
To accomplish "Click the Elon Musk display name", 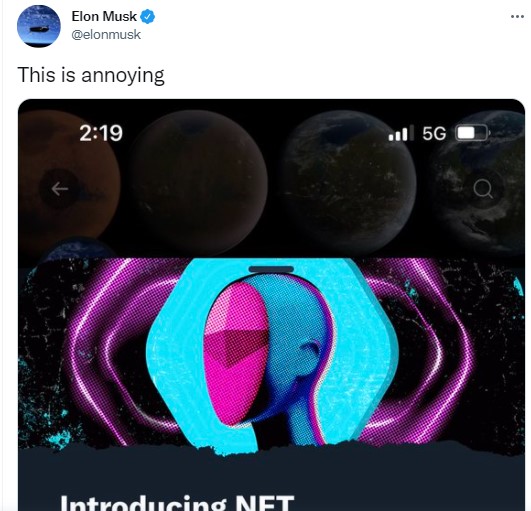I will click(x=104, y=16).
